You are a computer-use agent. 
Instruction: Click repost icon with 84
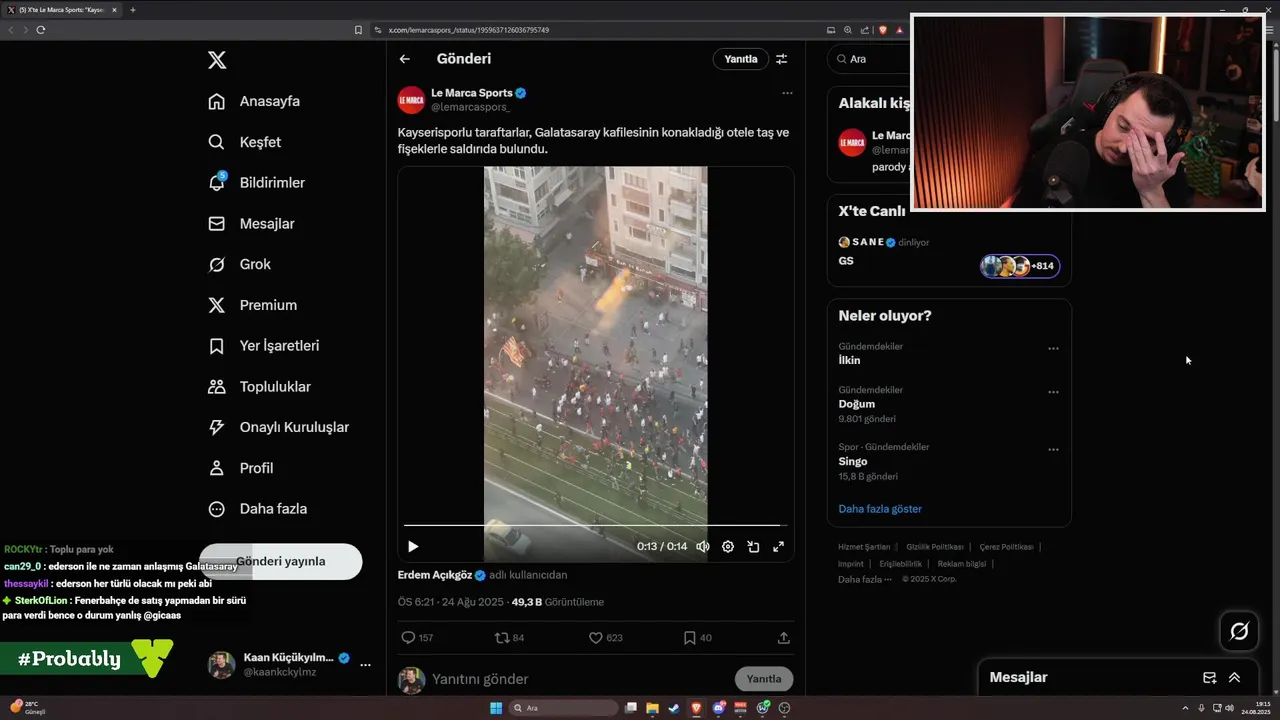pos(510,637)
